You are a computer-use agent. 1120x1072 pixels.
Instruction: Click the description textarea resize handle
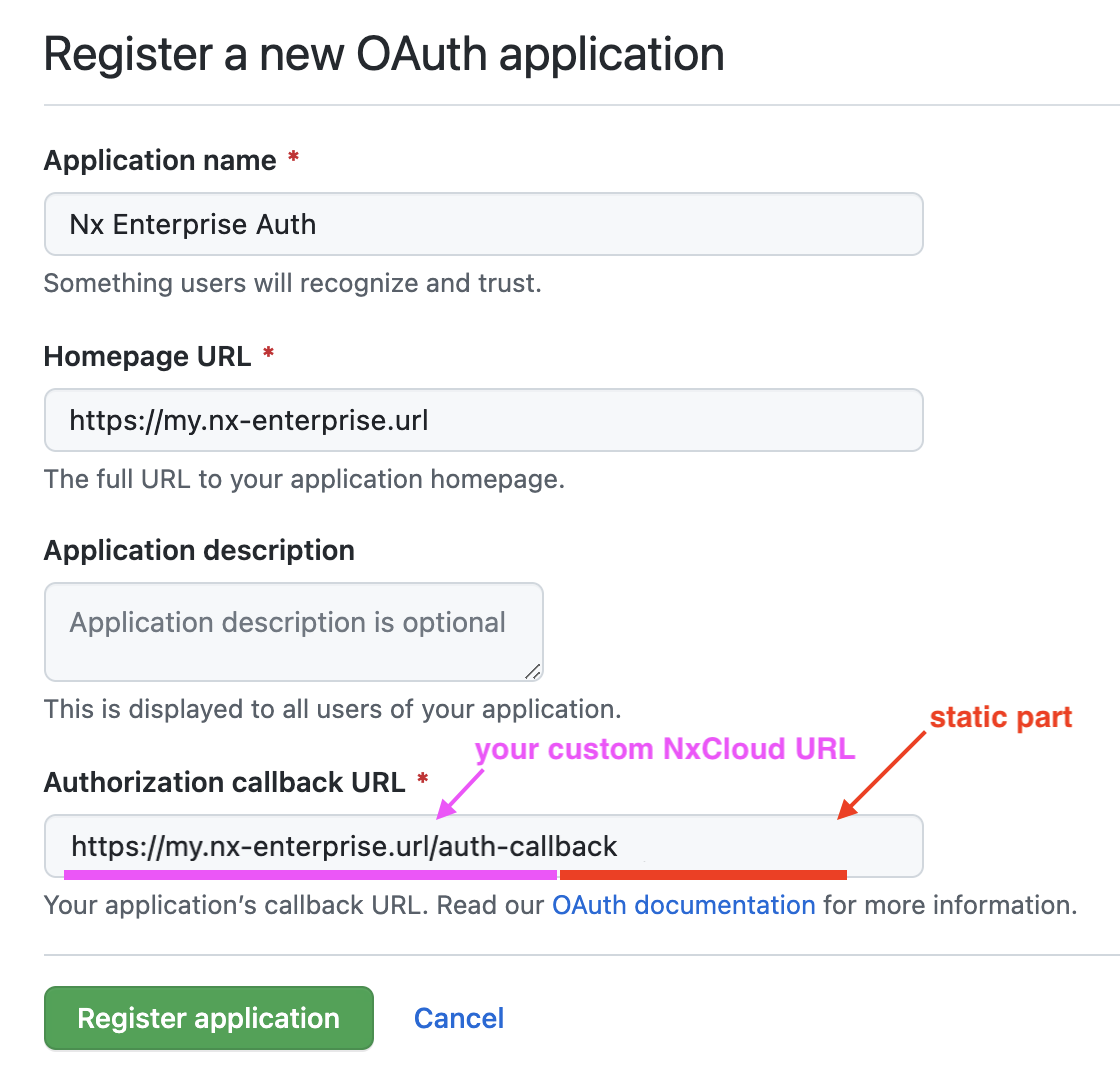tap(533, 671)
